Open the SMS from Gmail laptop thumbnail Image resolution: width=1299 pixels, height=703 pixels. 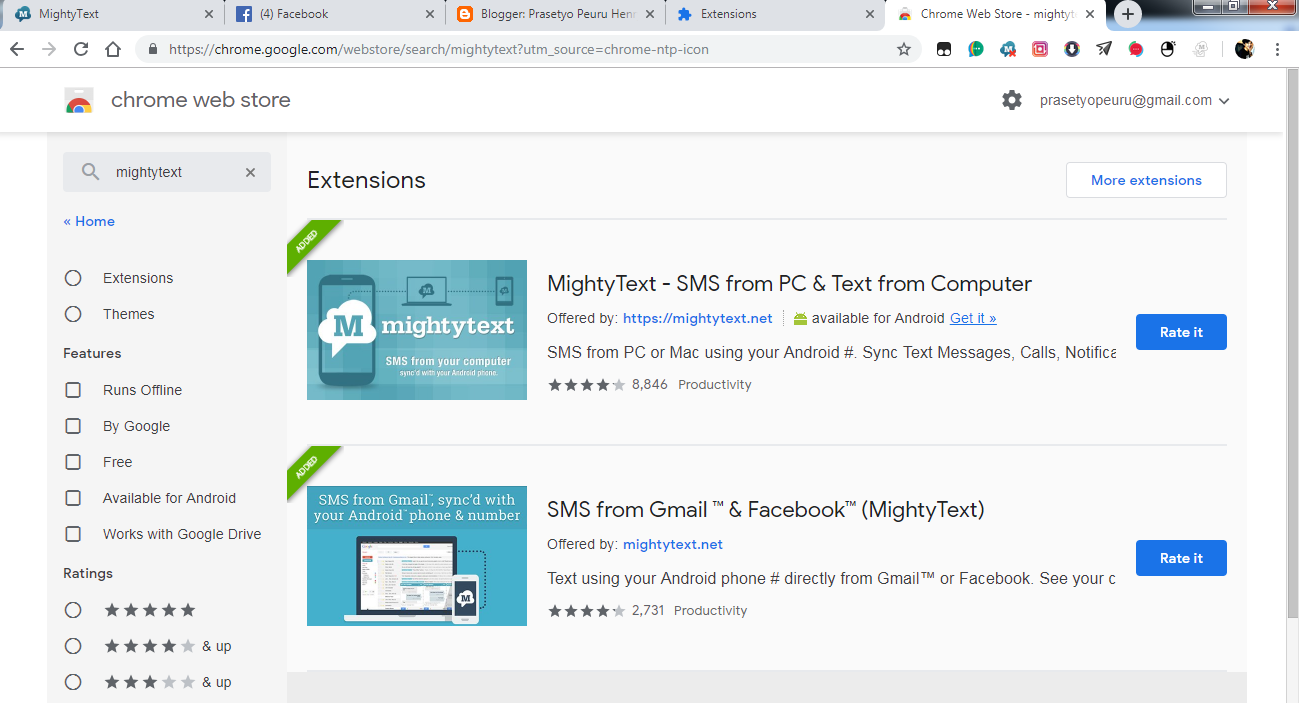click(417, 556)
